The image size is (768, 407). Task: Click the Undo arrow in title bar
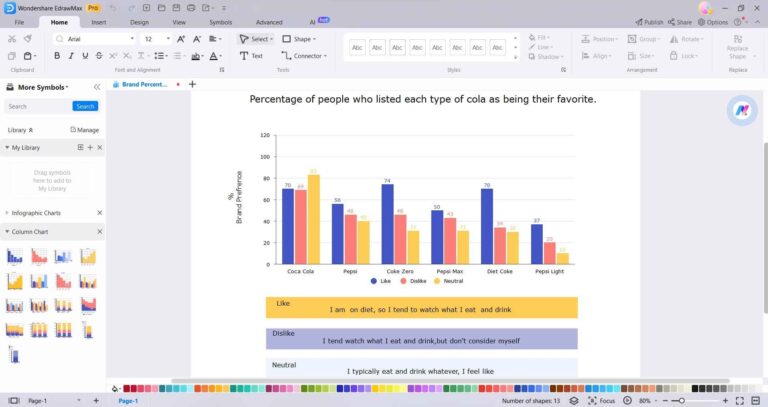(113, 8)
